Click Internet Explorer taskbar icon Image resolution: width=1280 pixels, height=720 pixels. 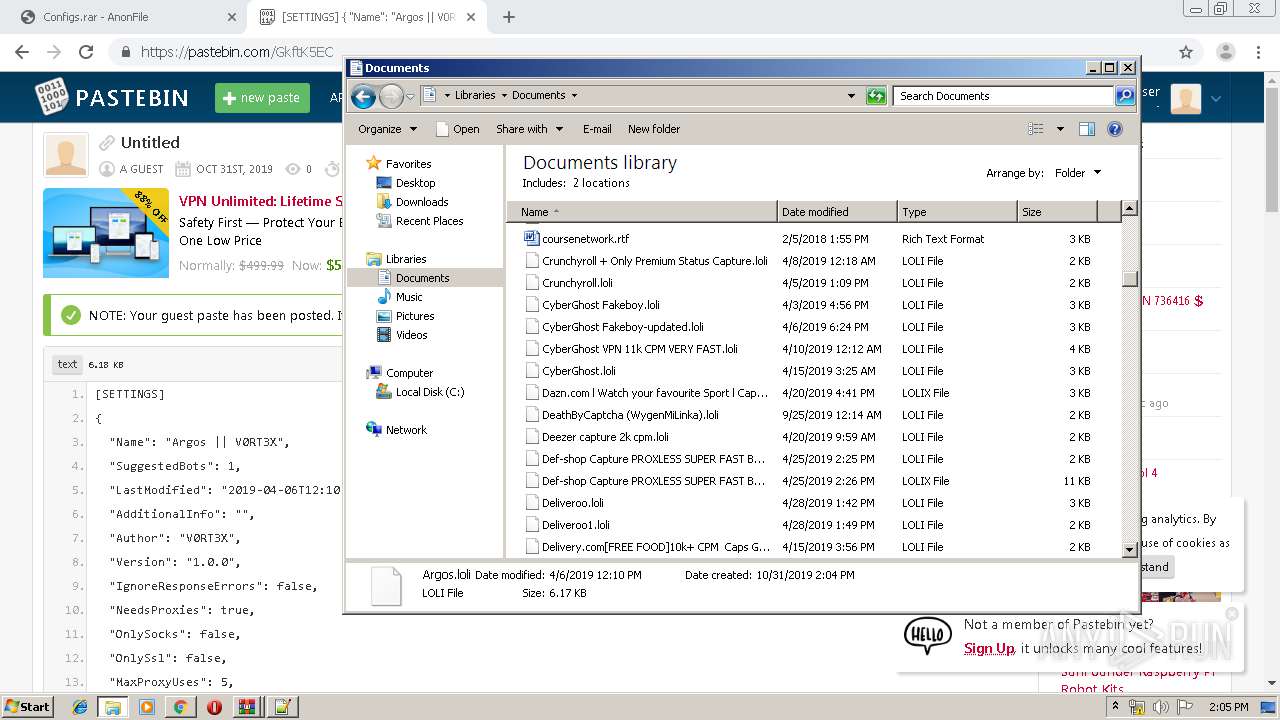[80, 707]
